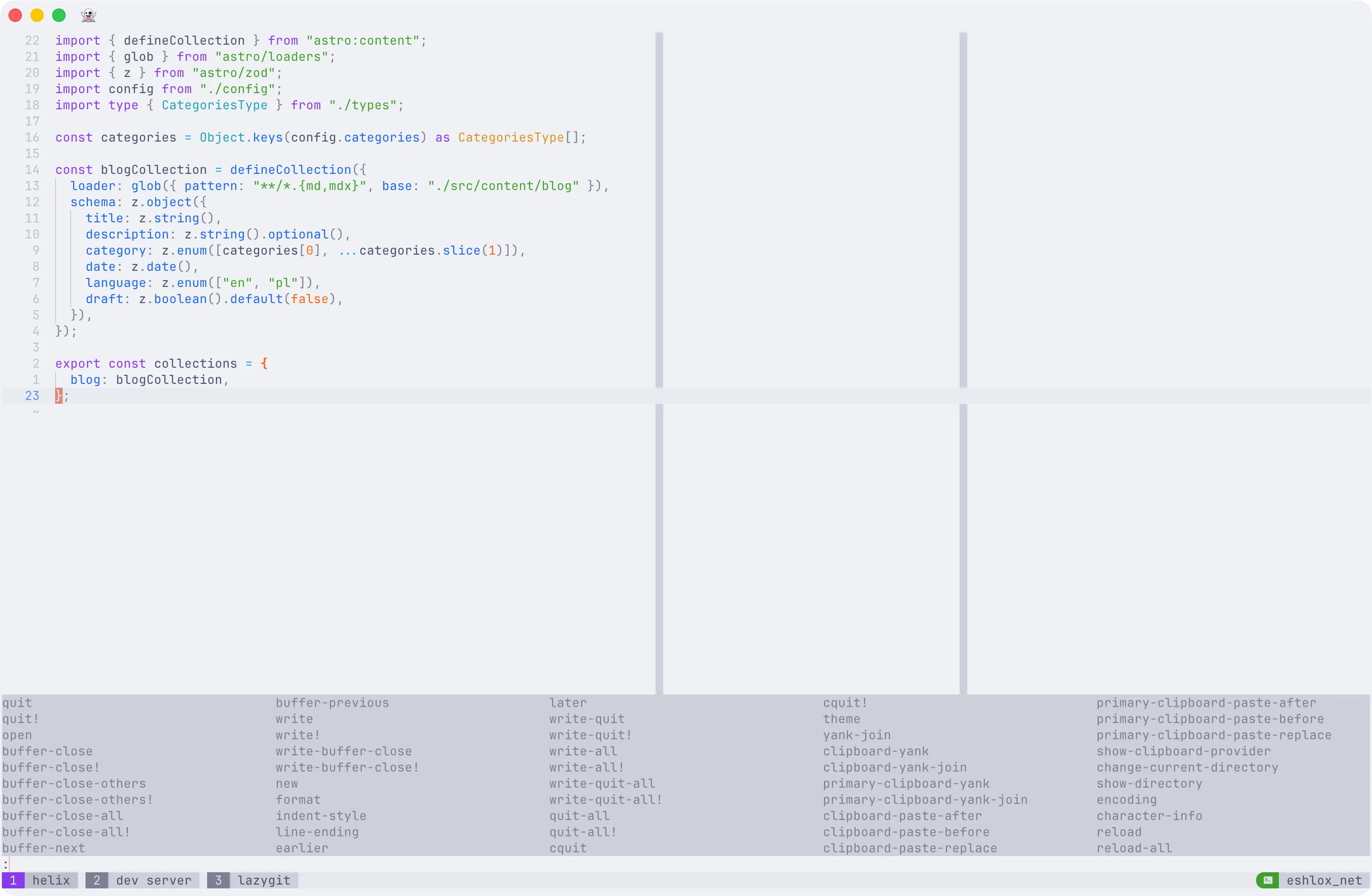Click the window number 3 badge
Viewport: 1372px width, 896px height.
pos(218,880)
